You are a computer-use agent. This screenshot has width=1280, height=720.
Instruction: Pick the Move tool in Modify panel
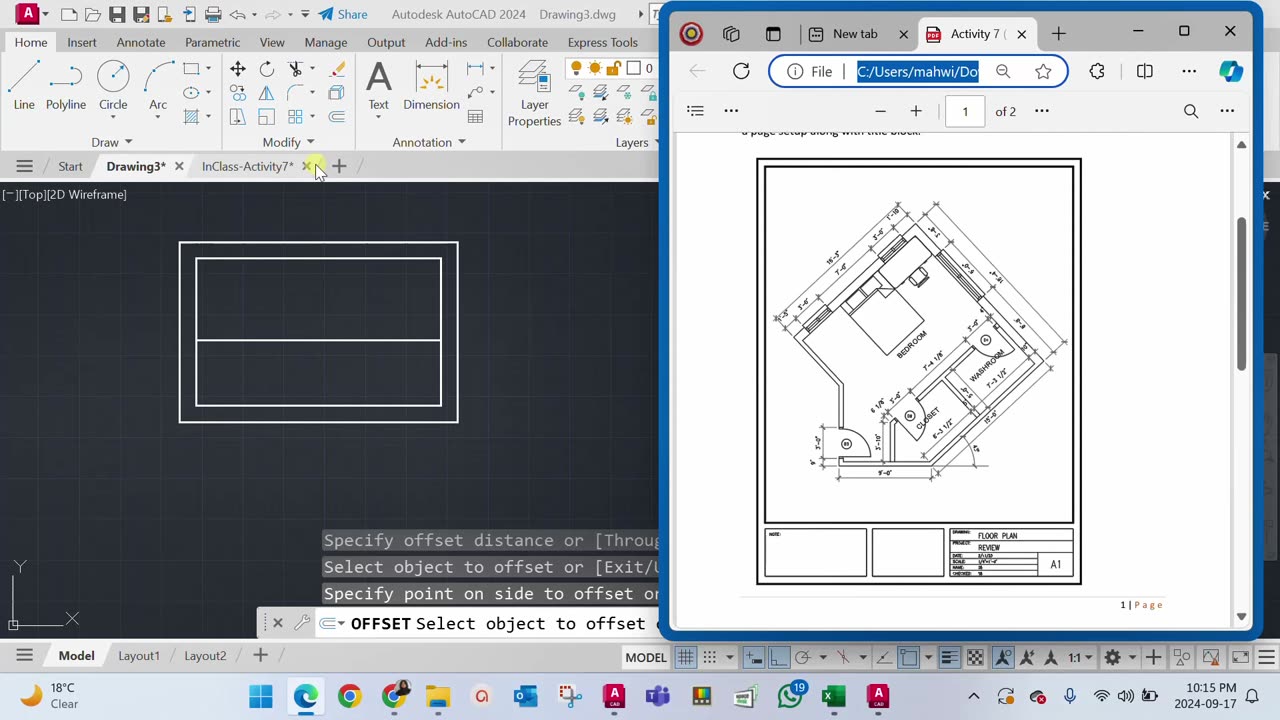(238, 69)
